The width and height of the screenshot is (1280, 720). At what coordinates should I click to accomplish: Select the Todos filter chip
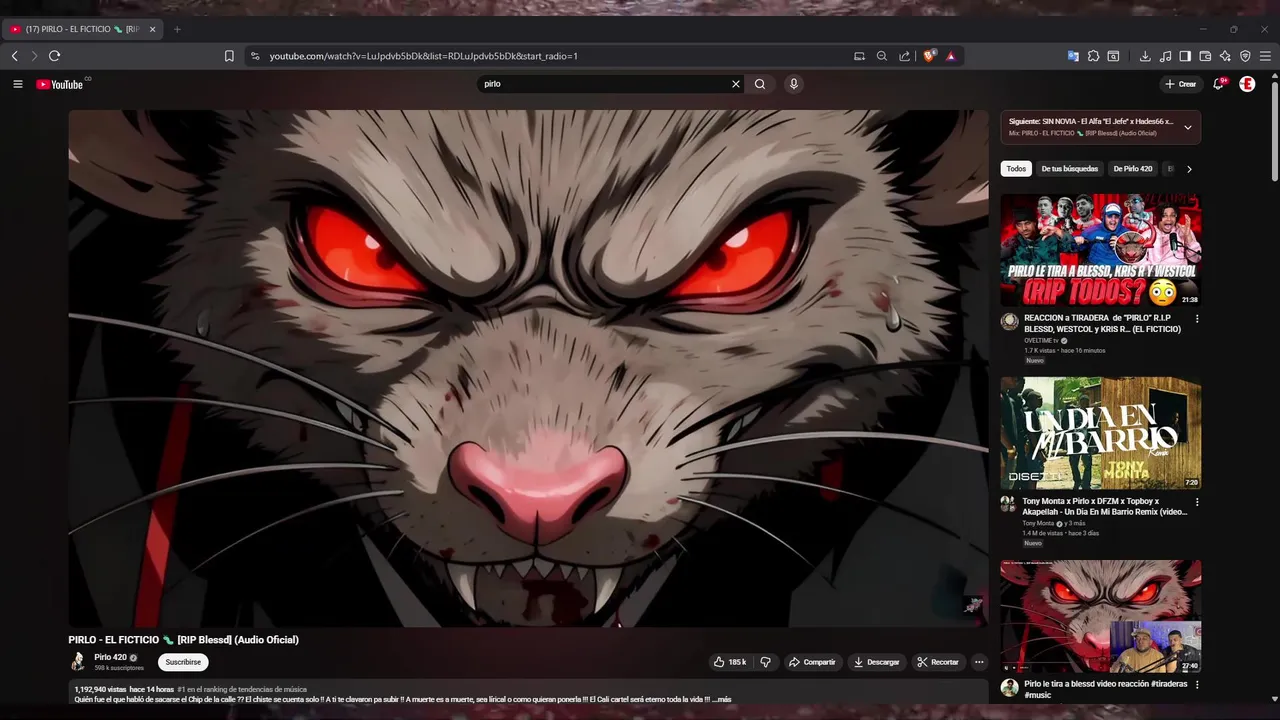(1016, 169)
